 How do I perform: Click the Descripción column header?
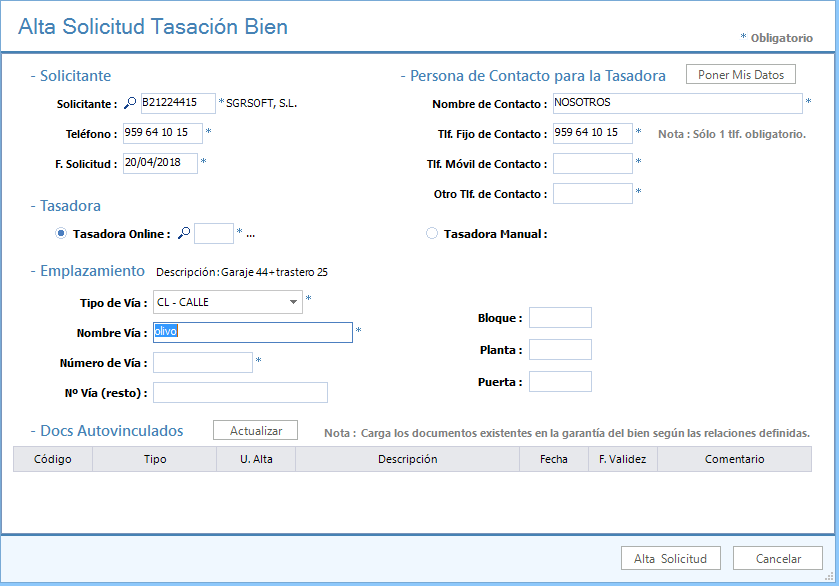(407, 459)
